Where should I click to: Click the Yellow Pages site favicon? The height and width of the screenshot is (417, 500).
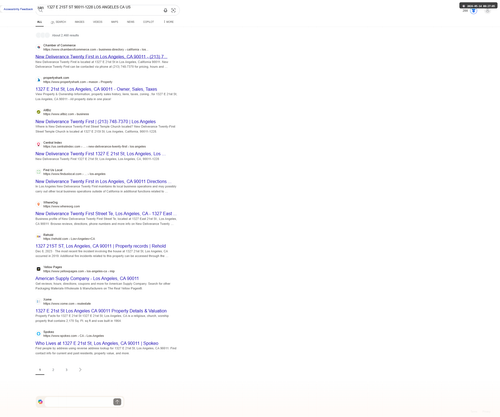38,269
